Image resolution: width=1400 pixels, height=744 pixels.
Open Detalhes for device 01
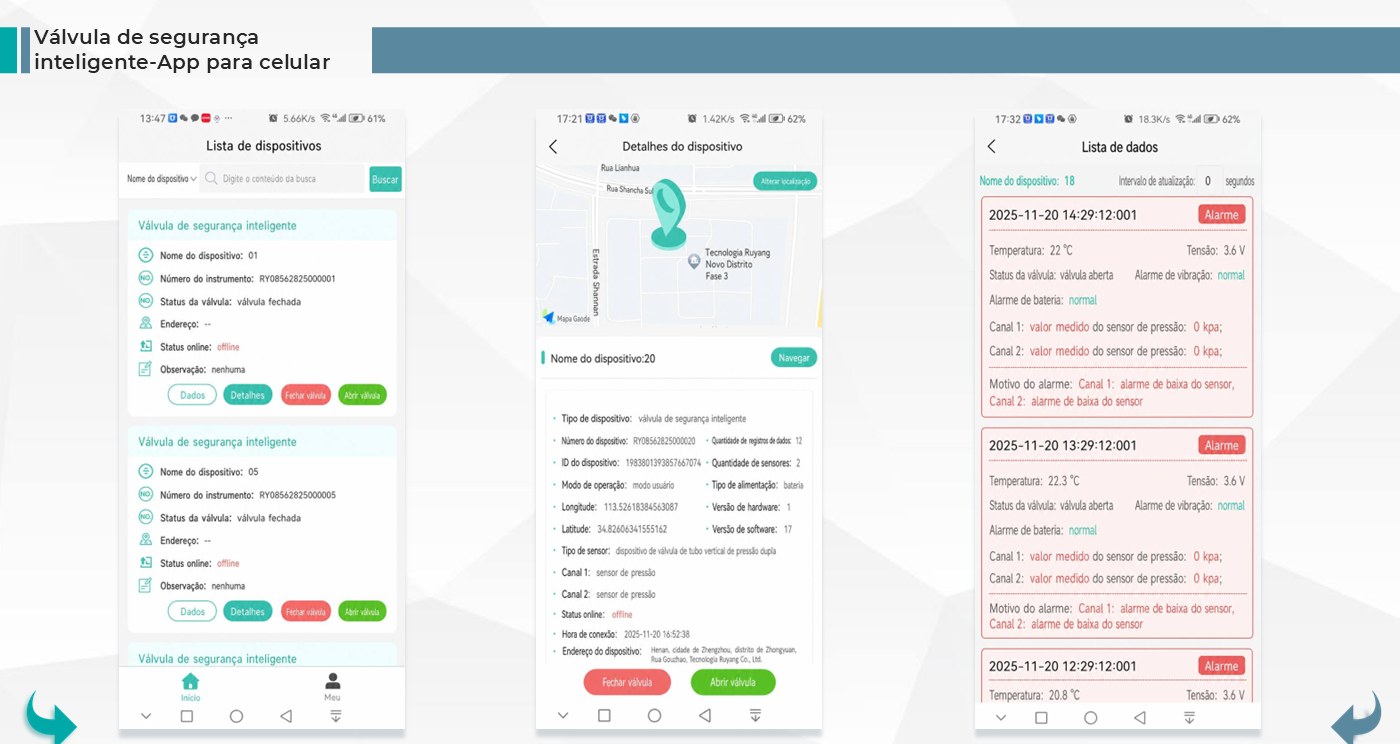tap(247, 395)
